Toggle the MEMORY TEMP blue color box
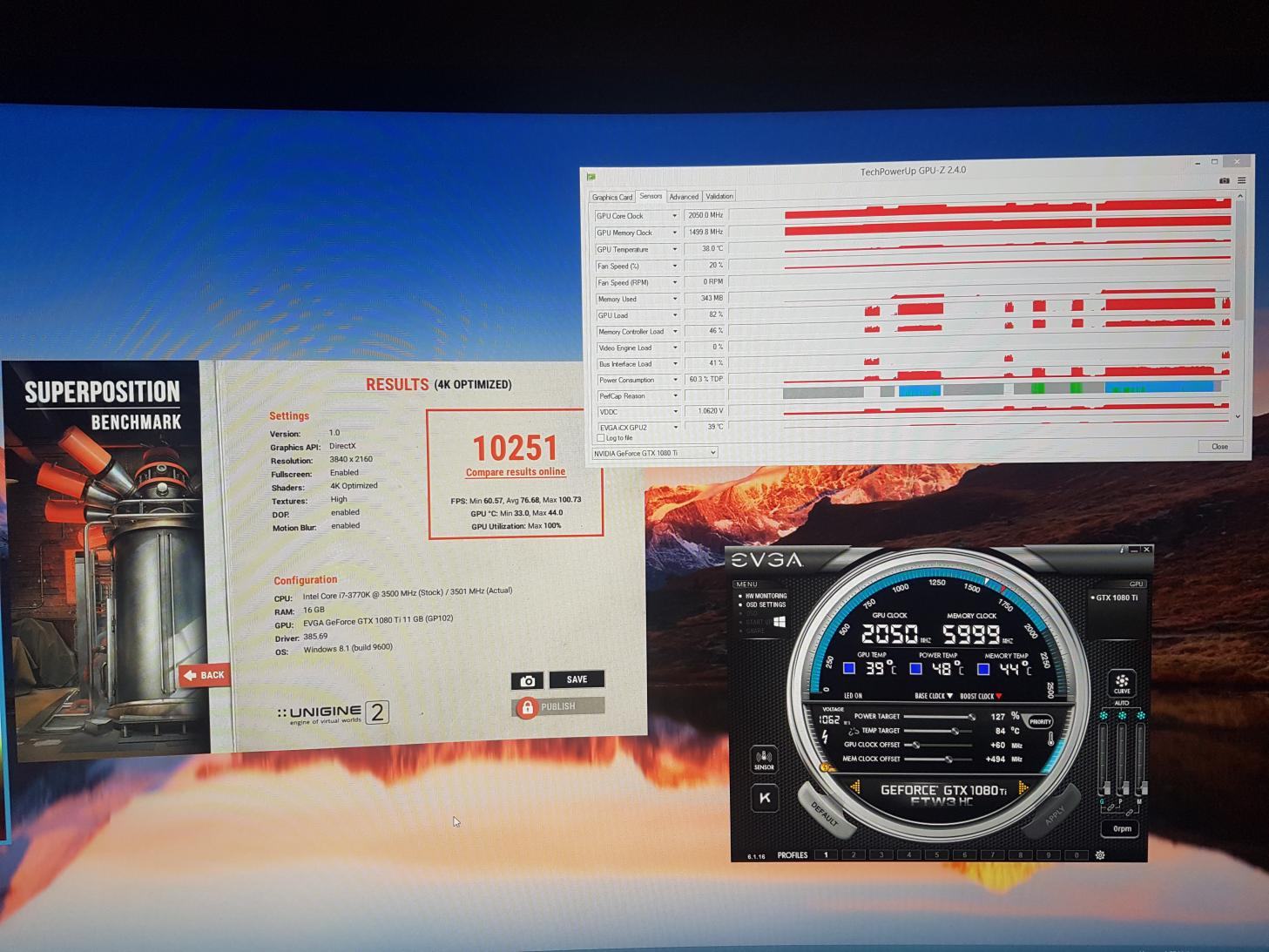 point(983,669)
